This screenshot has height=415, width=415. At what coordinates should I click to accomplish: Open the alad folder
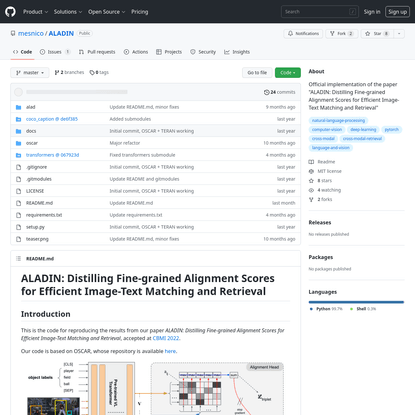[x=31, y=107]
